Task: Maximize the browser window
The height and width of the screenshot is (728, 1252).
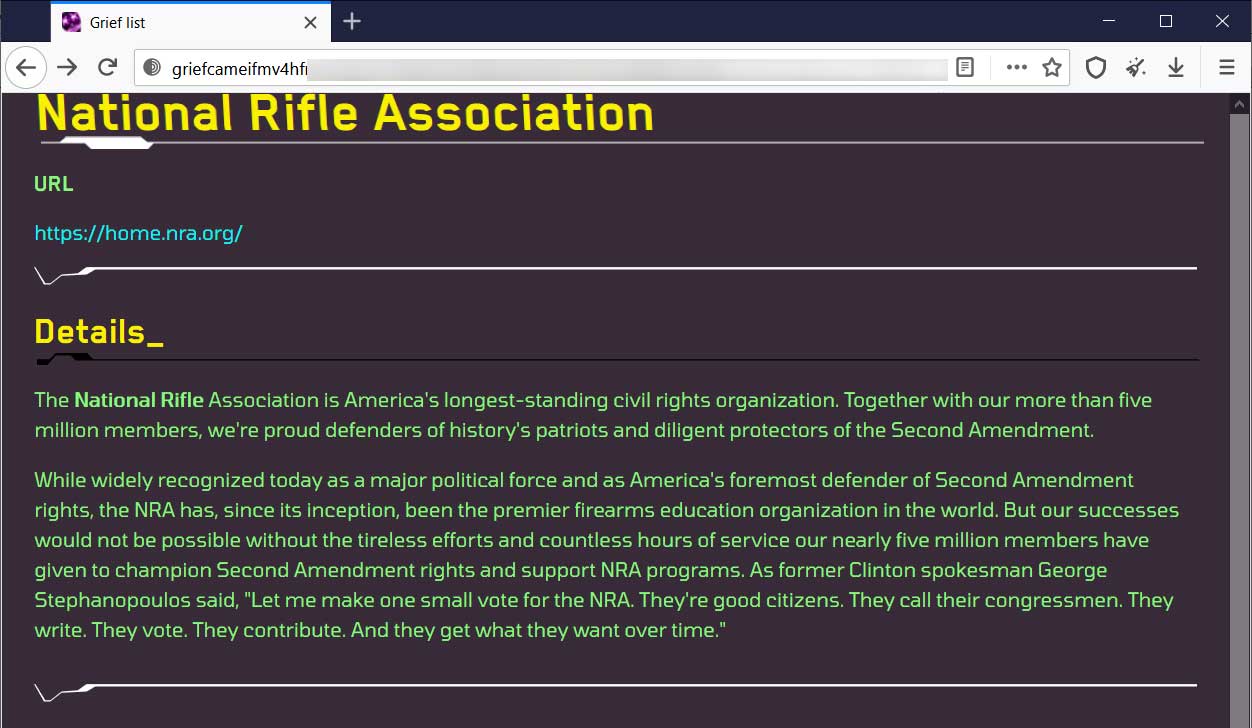Action: pos(1166,21)
